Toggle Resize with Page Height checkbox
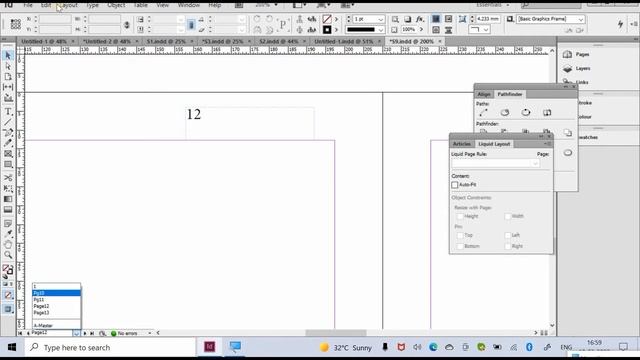640x360 pixels. click(x=460, y=216)
